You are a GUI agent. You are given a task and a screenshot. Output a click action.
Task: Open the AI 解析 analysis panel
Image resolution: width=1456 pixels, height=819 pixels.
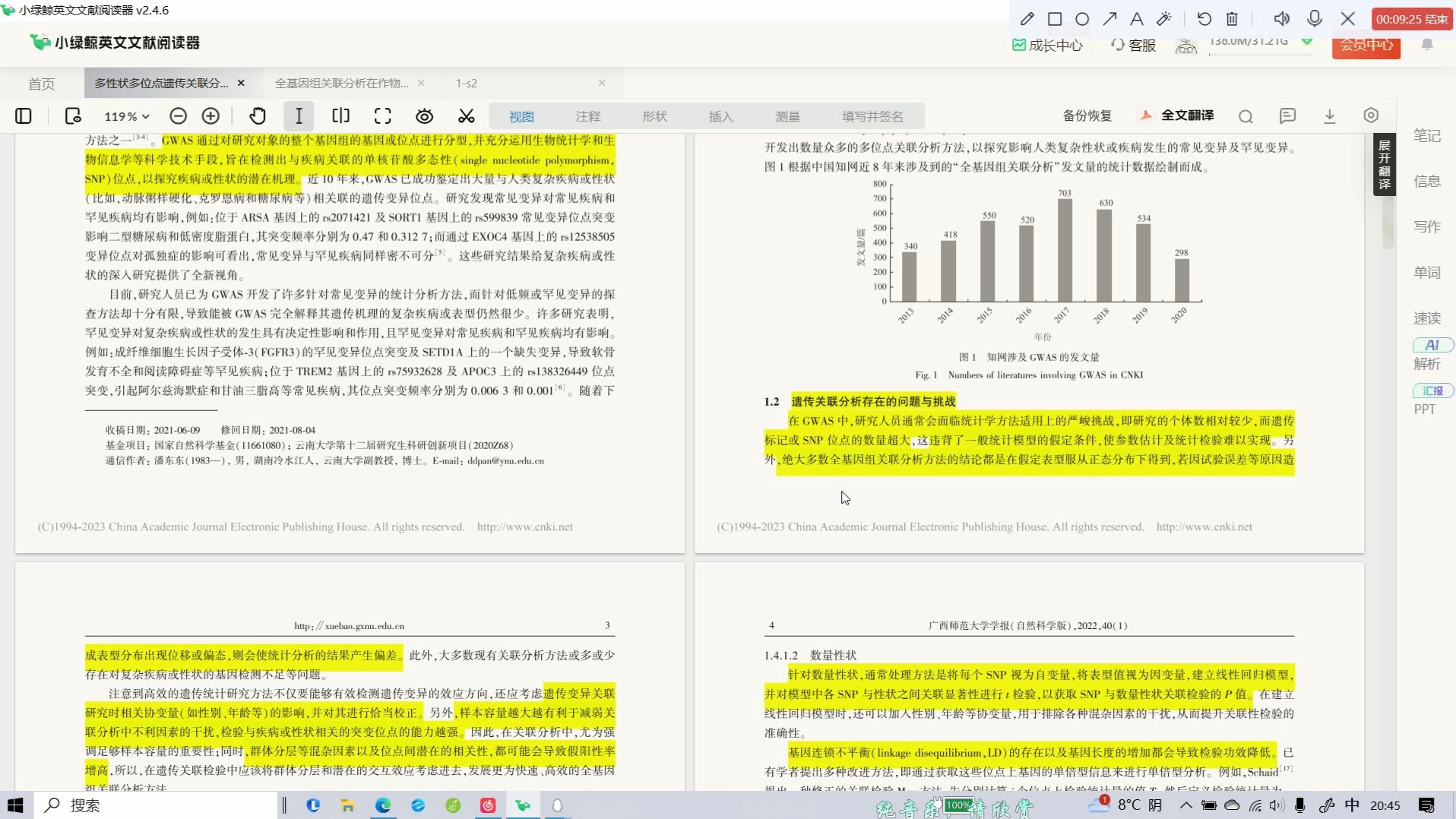click(1432, 355)
